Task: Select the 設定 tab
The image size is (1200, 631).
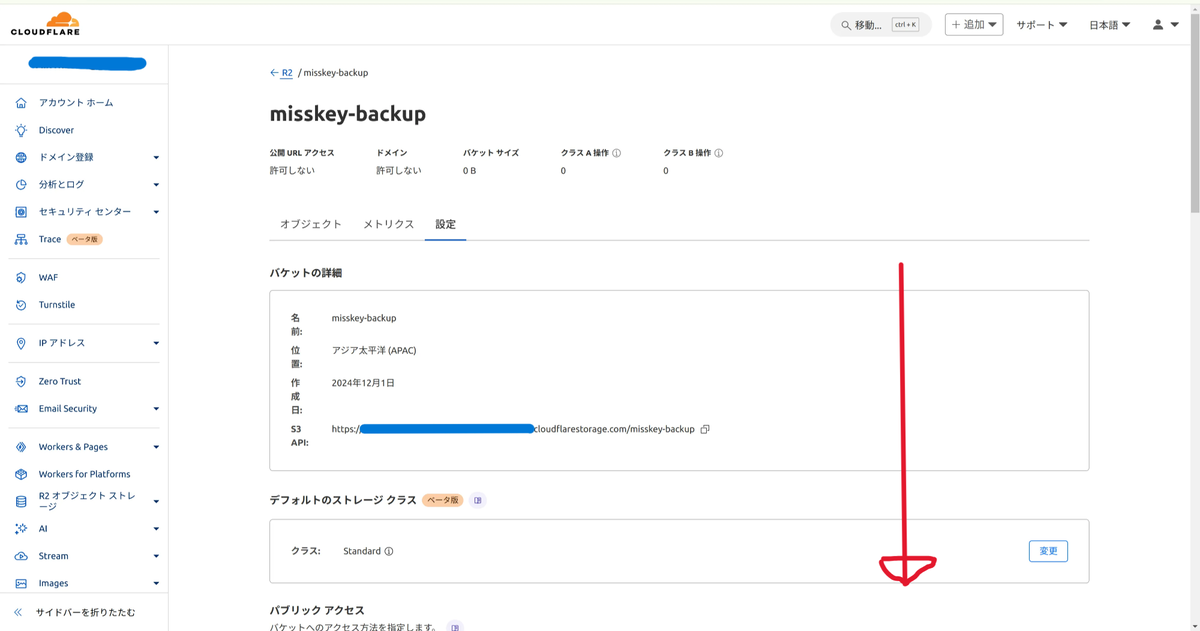Action: coord(445,224)
